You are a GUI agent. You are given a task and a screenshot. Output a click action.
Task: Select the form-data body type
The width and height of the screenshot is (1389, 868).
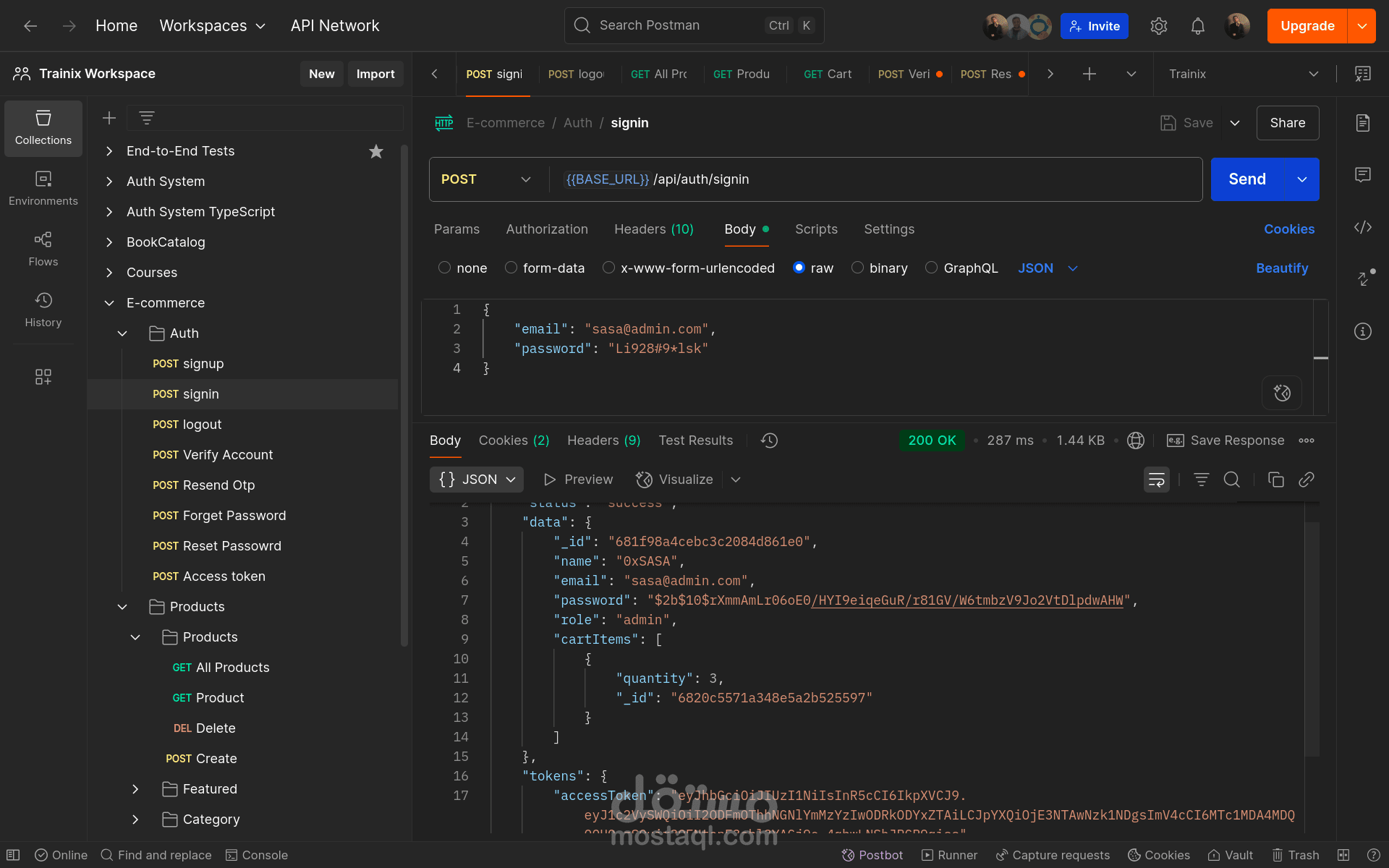pos(511,268)
